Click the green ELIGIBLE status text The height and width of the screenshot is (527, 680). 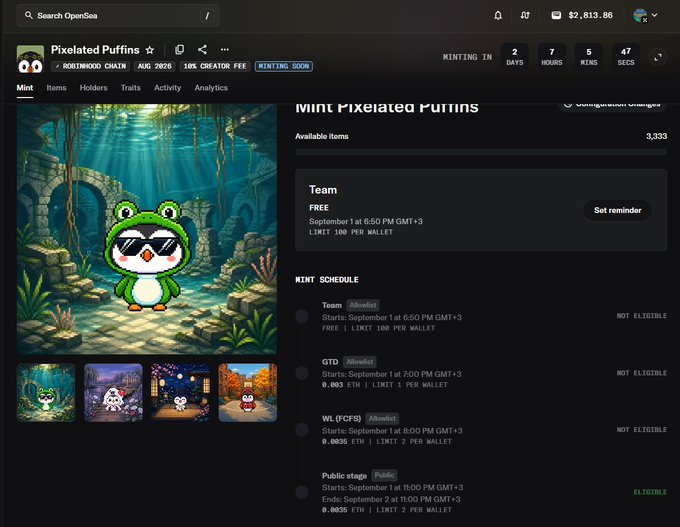click(x=650, y=492)
